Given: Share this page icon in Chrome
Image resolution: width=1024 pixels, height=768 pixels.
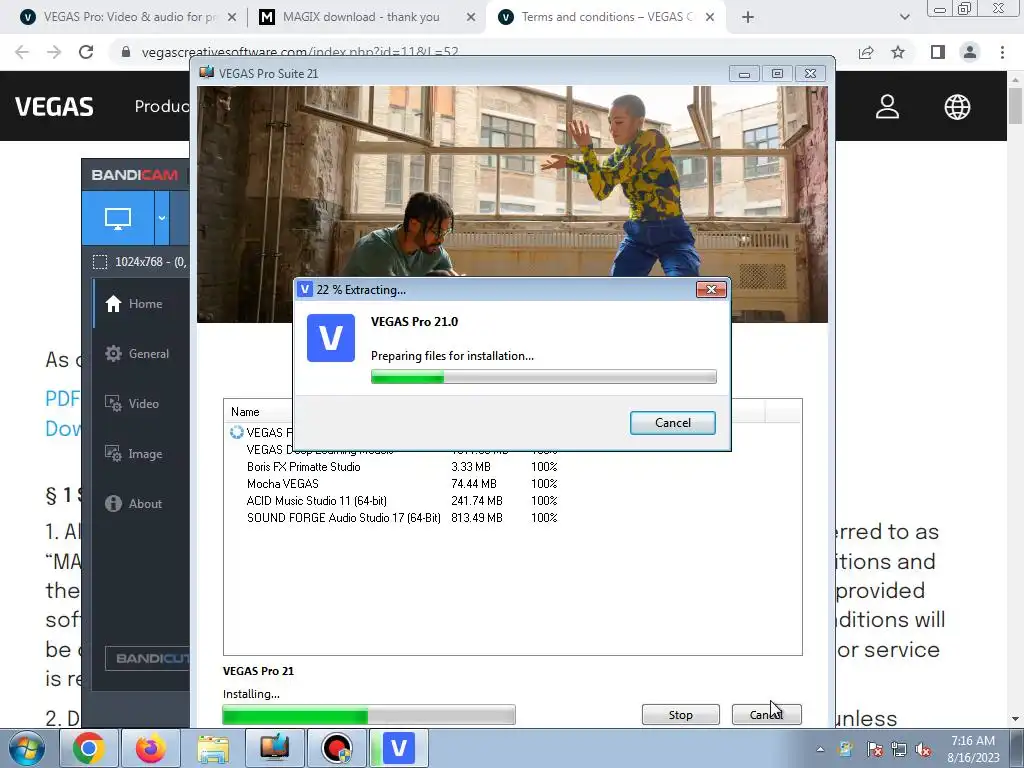Looking at the screenshot, I should [866, 52].
